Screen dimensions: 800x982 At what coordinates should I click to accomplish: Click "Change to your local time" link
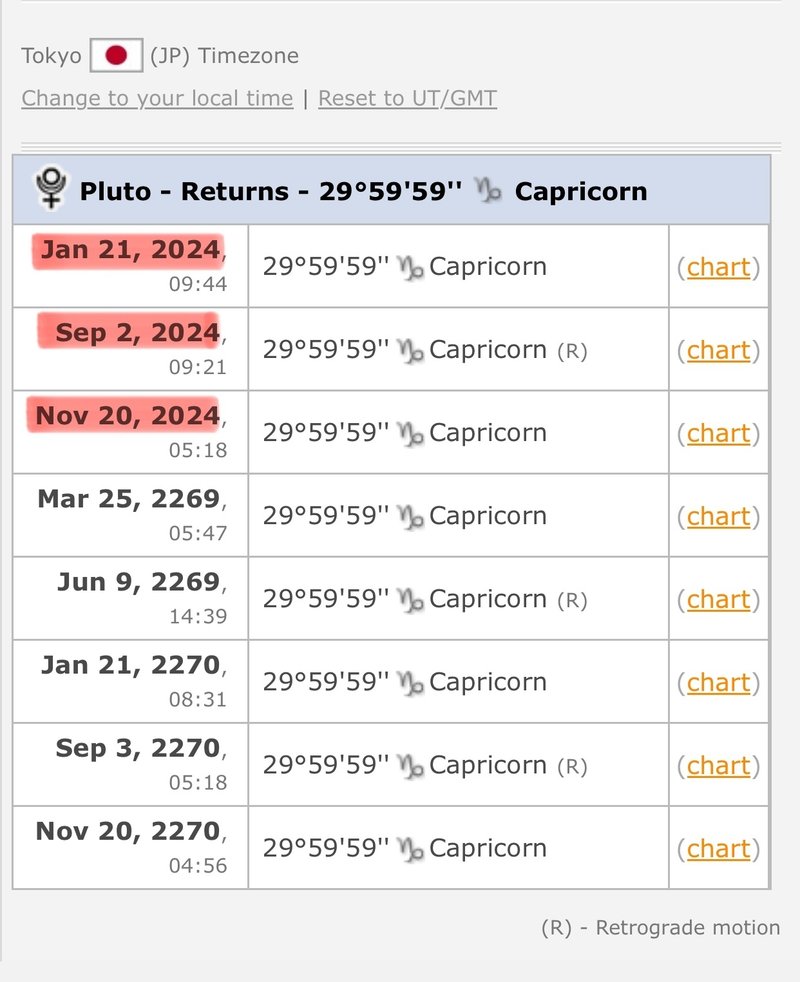(157, 98)
